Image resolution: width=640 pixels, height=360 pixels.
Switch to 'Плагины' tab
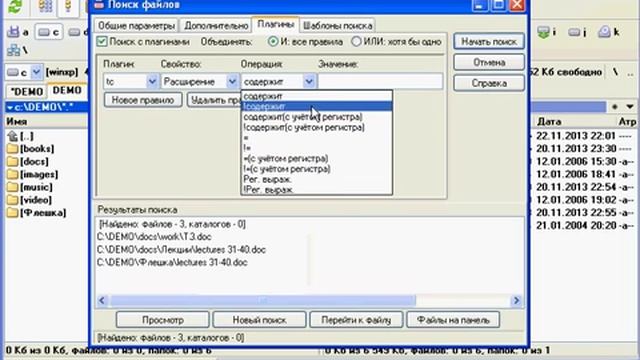[276, 24]
